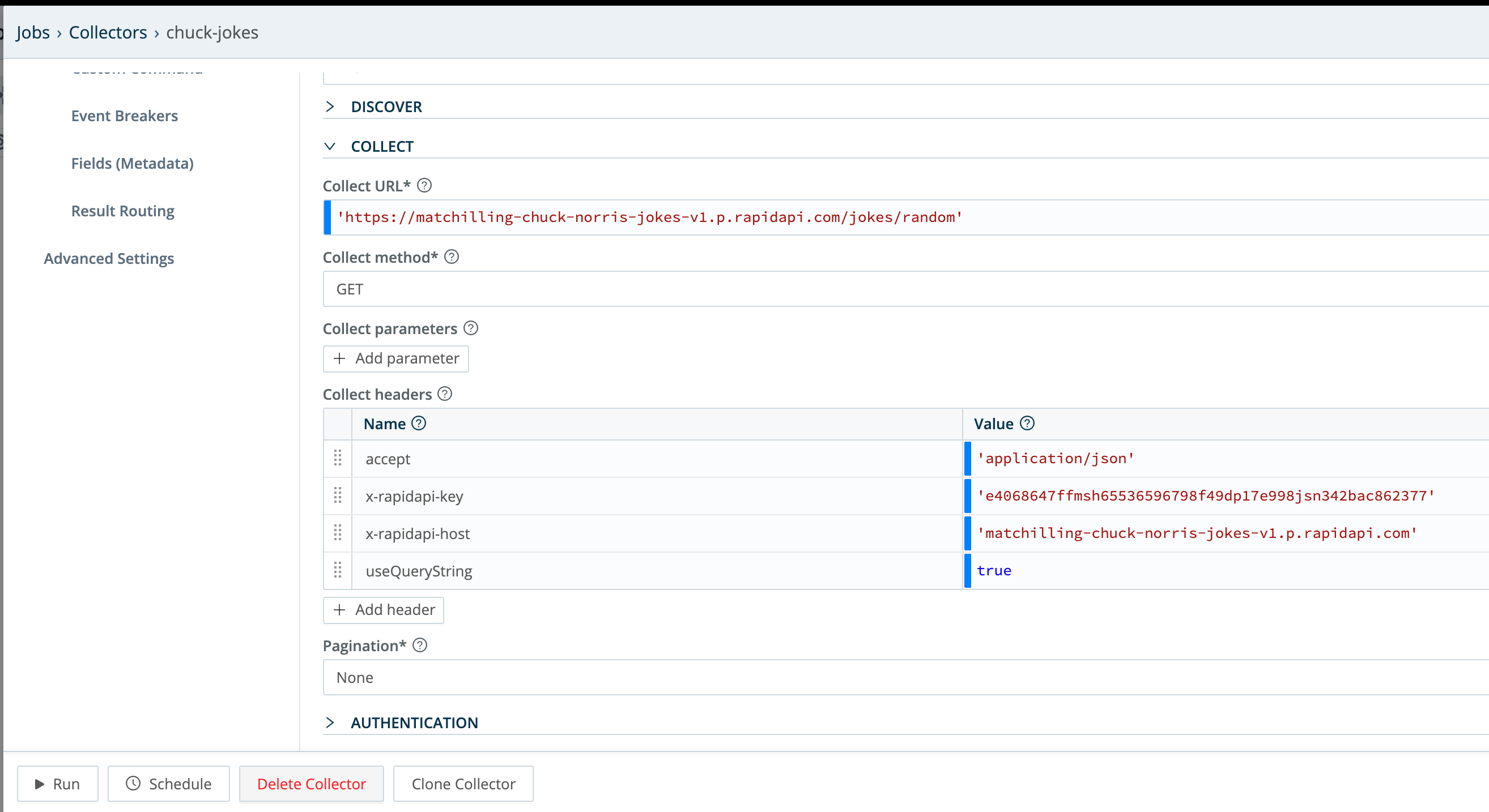
Task: Grab drag handle of the useQueryString row
Action: [x=338, y=571]
